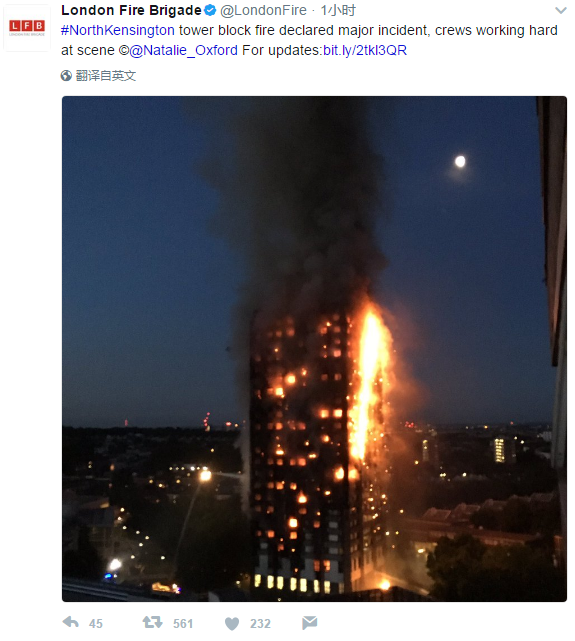
Task: Click the 561 retweet count
Action: [x=183, y=623]
